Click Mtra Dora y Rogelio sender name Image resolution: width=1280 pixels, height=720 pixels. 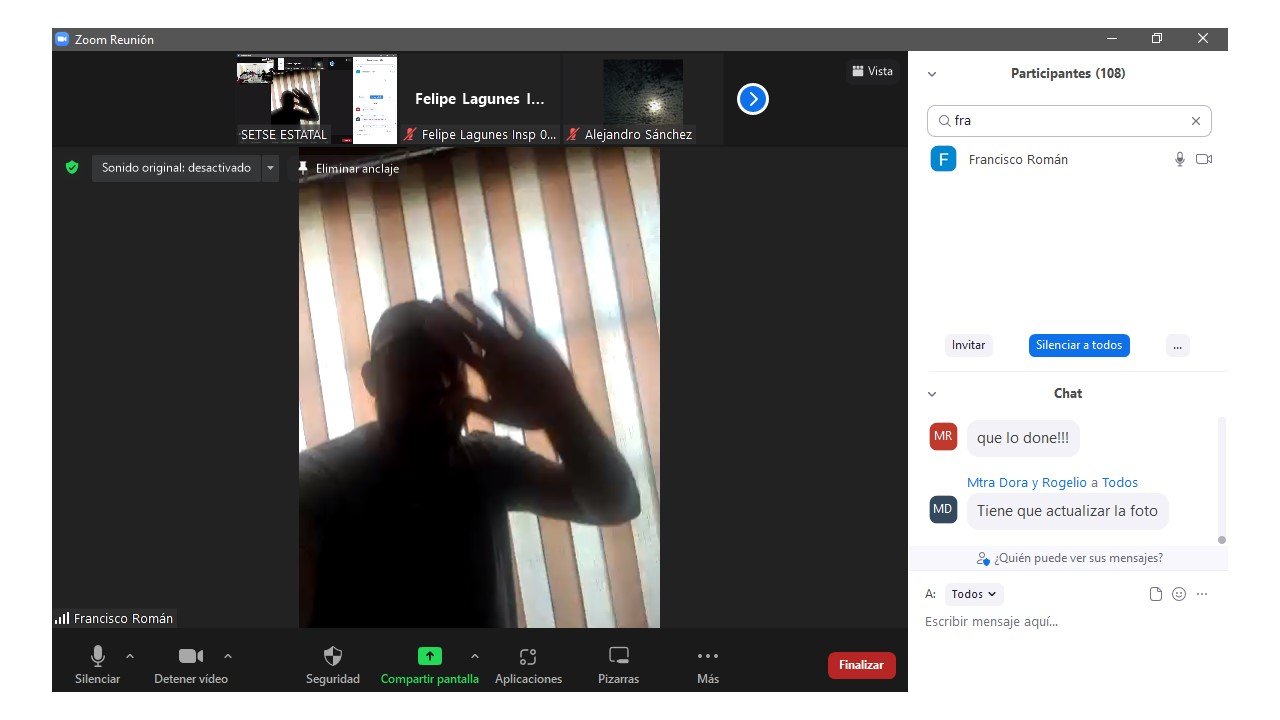coord(1027,482)
